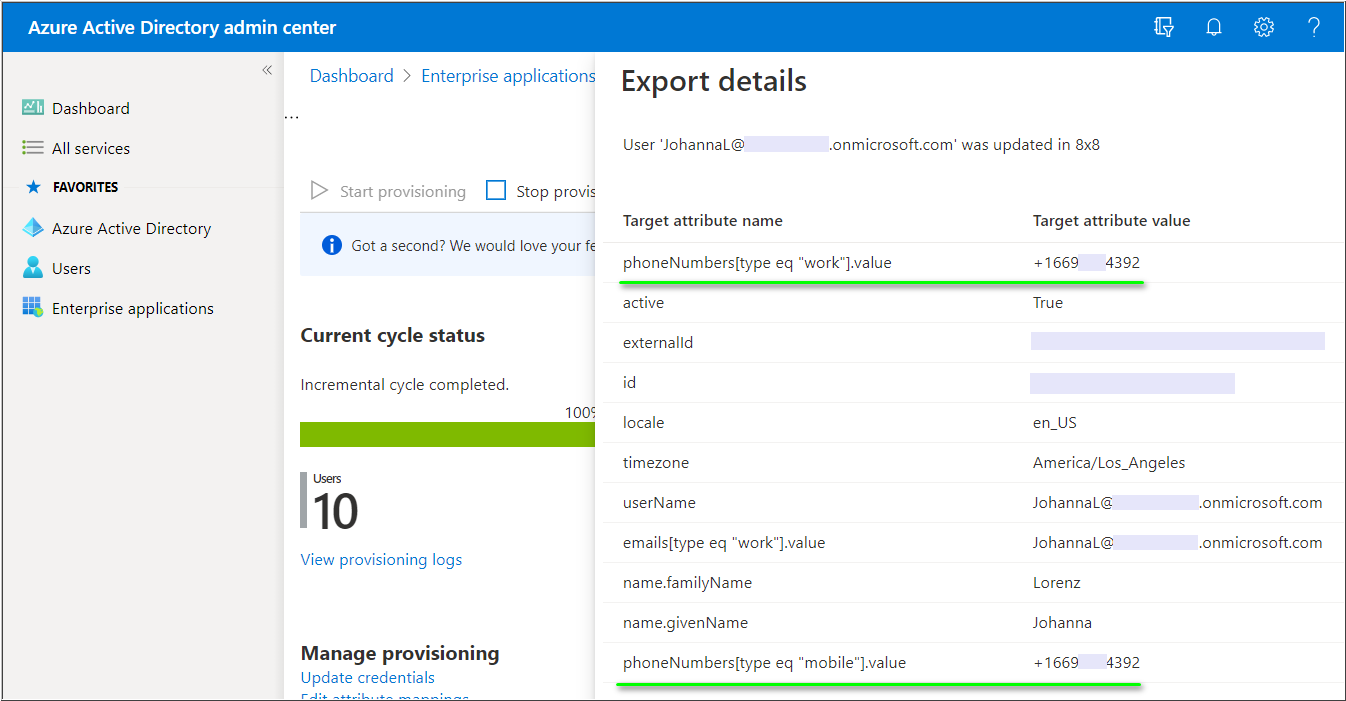This screenshot has height=701, width=1346.
Task: Click the All services list icon
Action: point(33,148)
